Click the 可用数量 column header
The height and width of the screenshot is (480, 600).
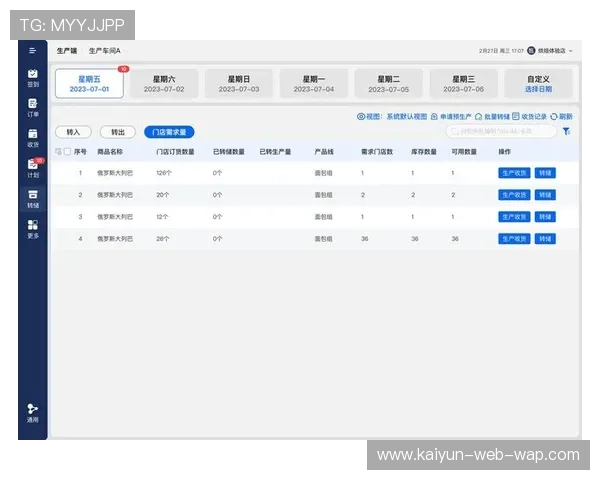pos(464,152)
